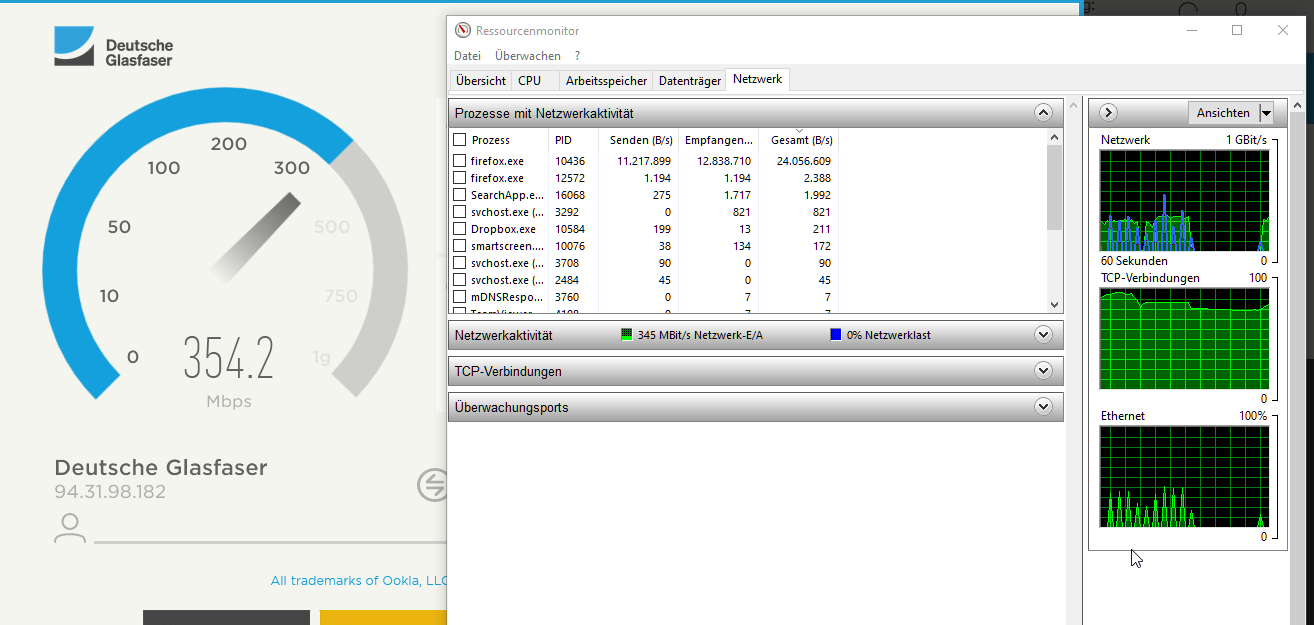This screenshot has width=1314, height=625.
Task: Click the yellow button below the speedtest
Action: (x=383, y=617)
